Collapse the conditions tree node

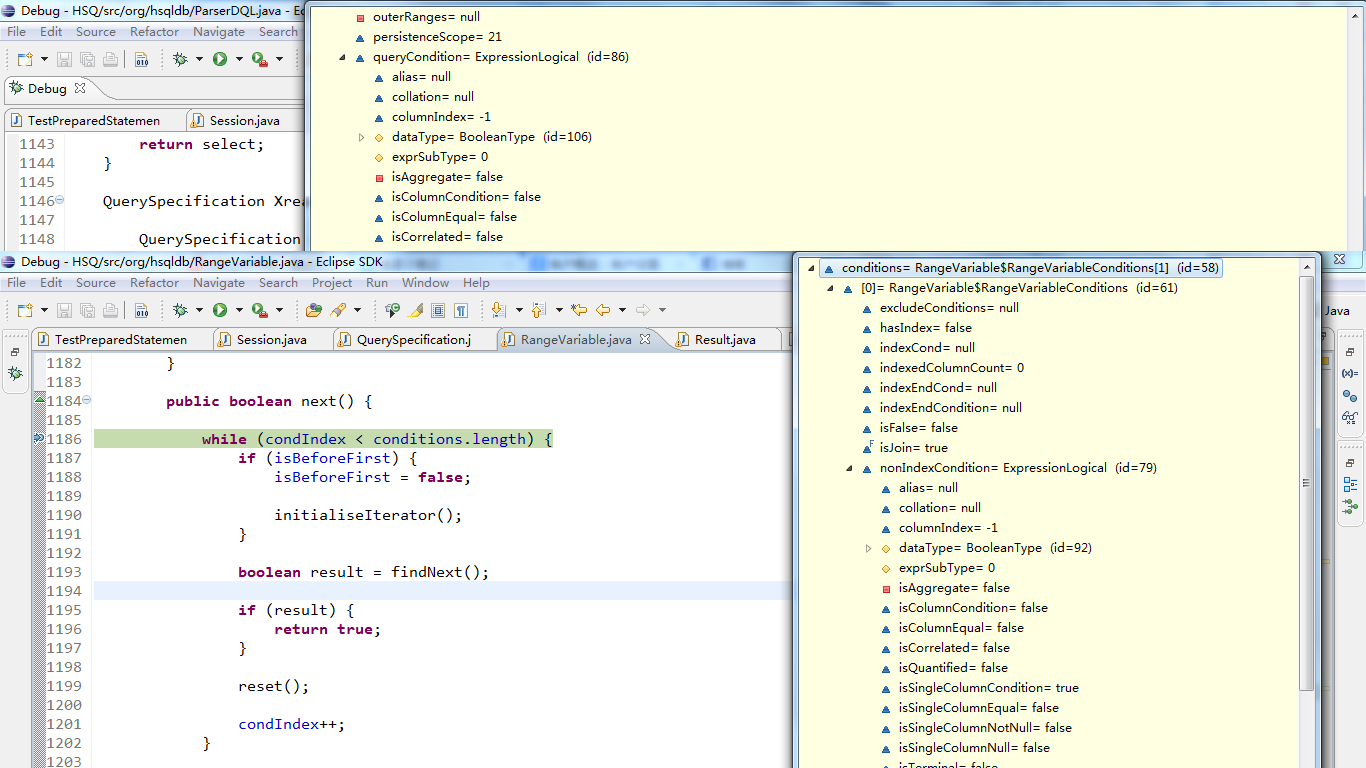(x=811, y=268)
